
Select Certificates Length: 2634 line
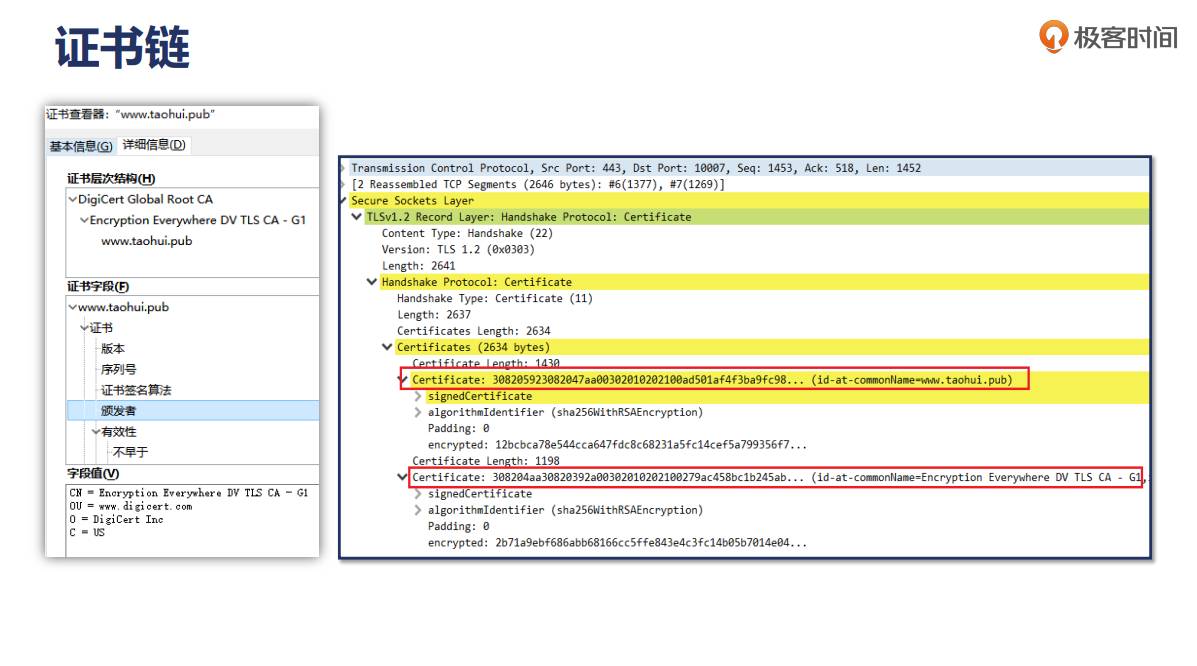473,331
